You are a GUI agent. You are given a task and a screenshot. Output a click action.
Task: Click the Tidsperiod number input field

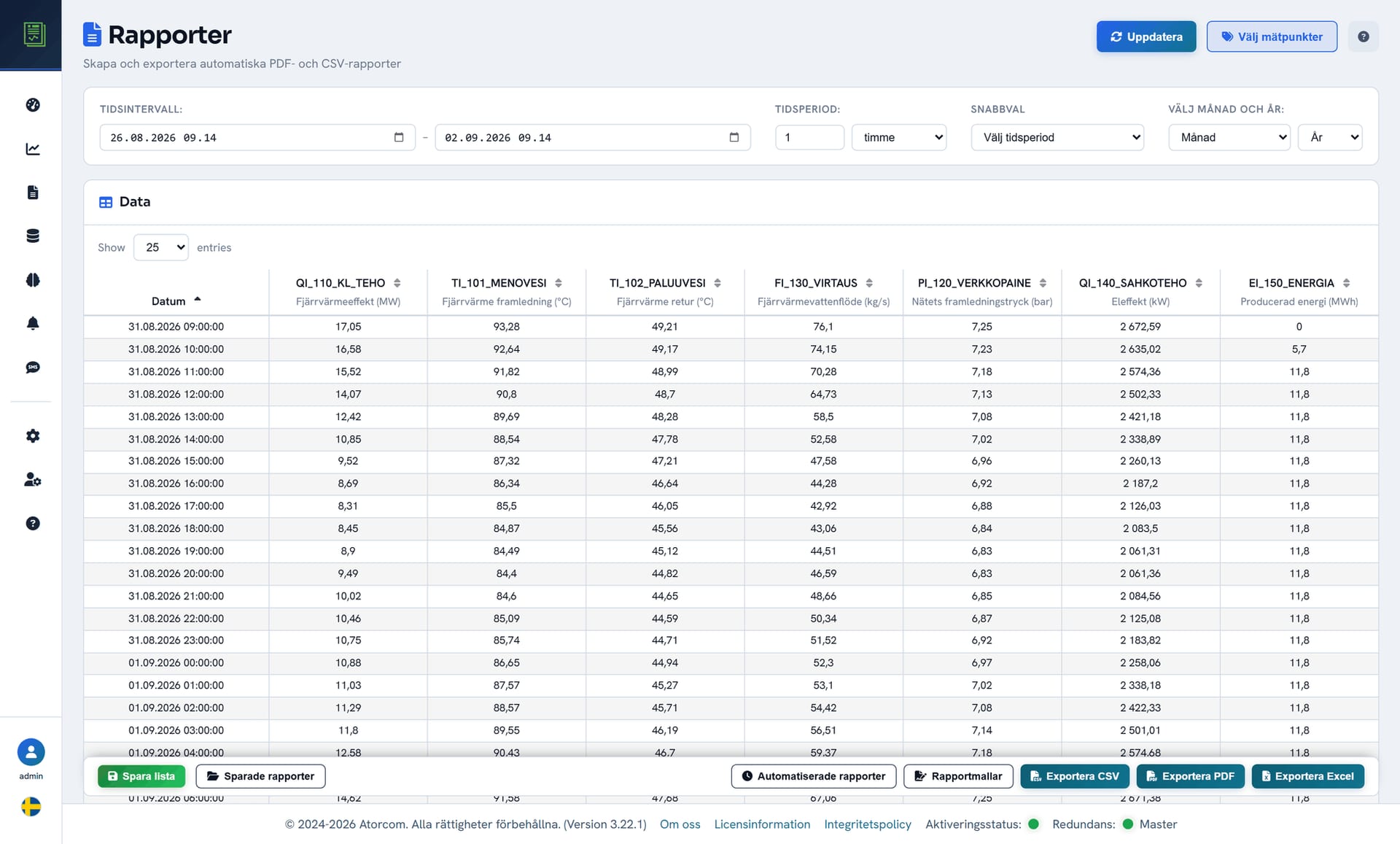[809, 137]
